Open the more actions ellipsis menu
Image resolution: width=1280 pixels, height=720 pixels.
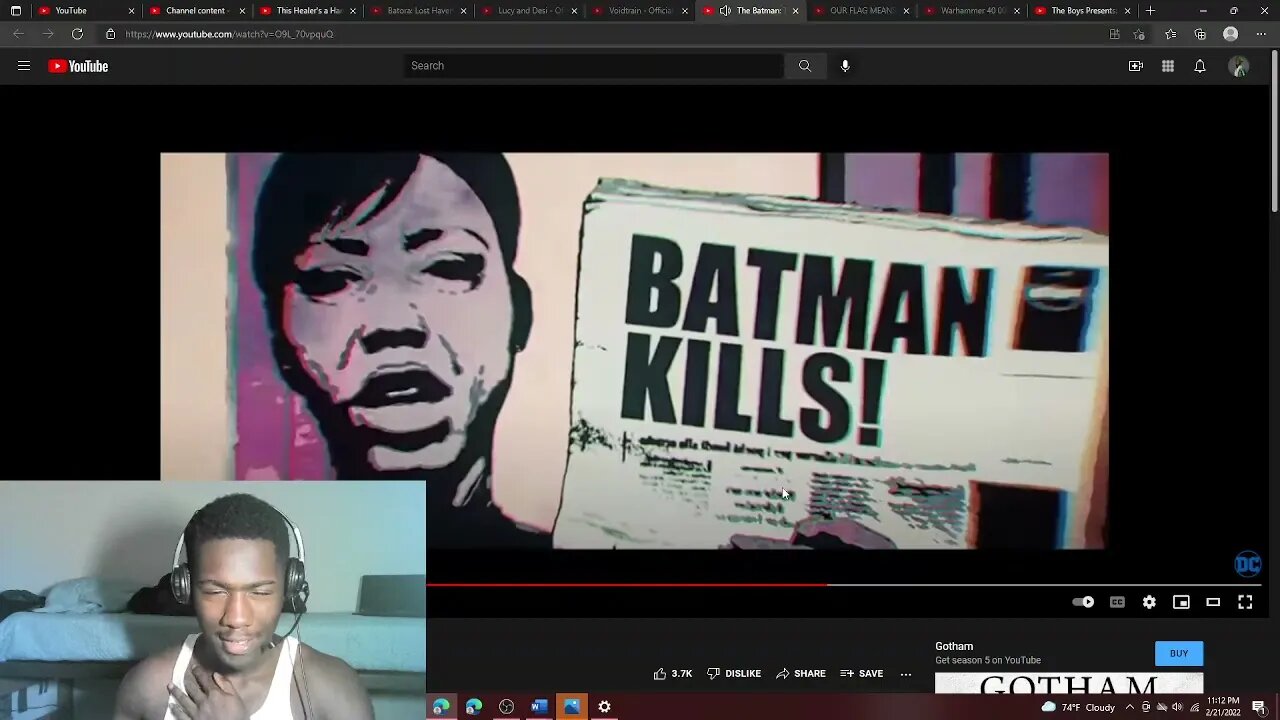[906, 674]
